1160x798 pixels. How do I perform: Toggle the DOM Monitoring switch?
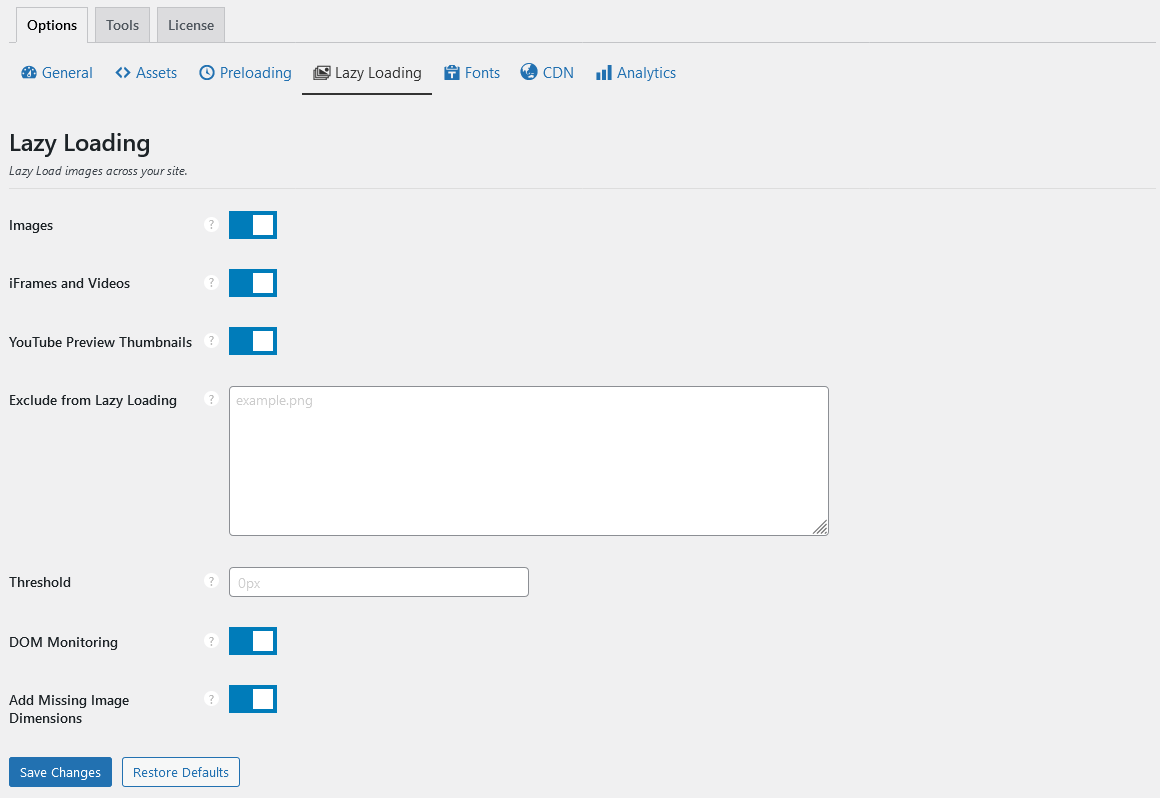pyautogui.click(x=253, y=641)
